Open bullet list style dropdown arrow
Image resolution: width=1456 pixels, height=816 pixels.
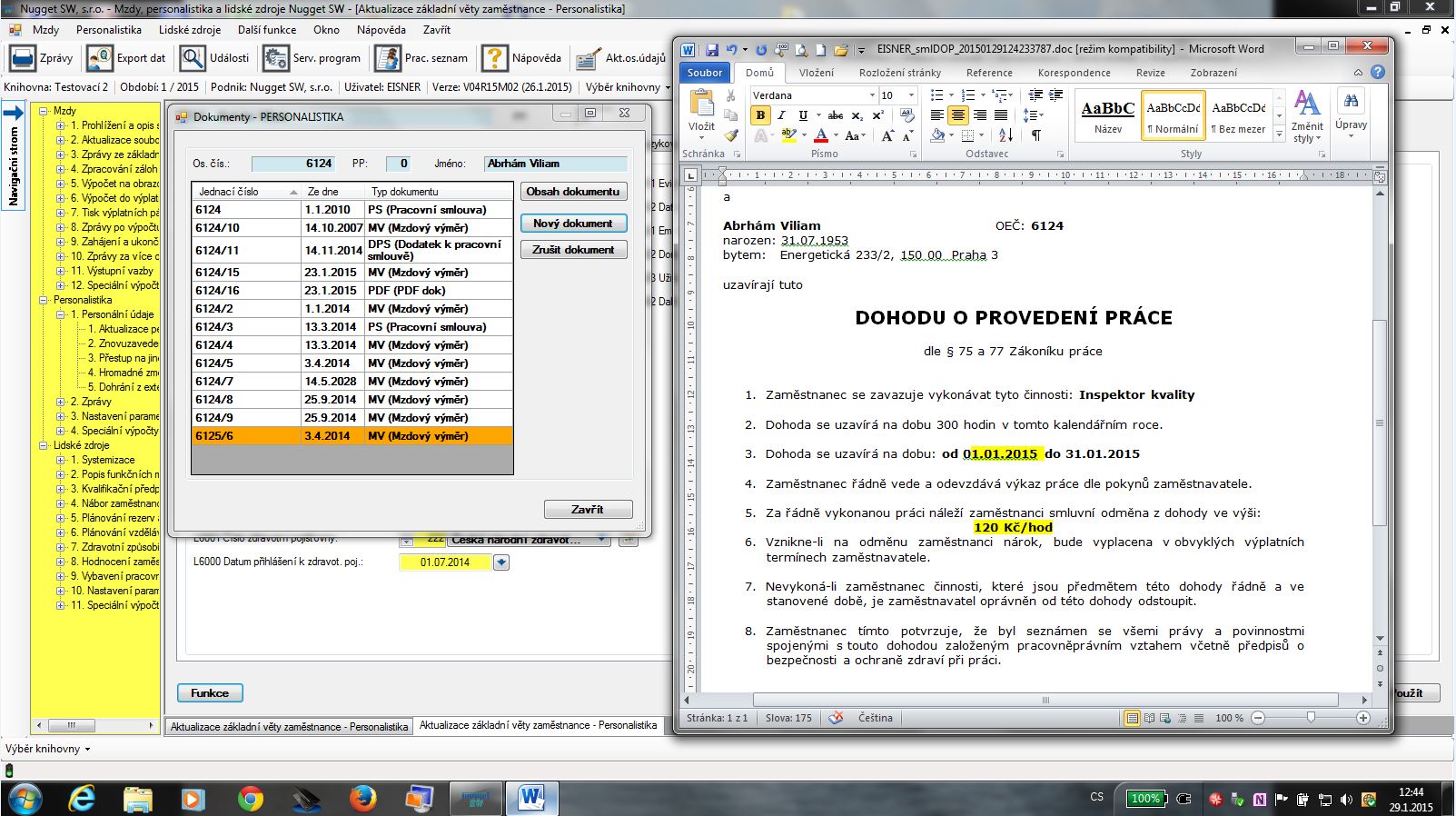pos(950,95)
